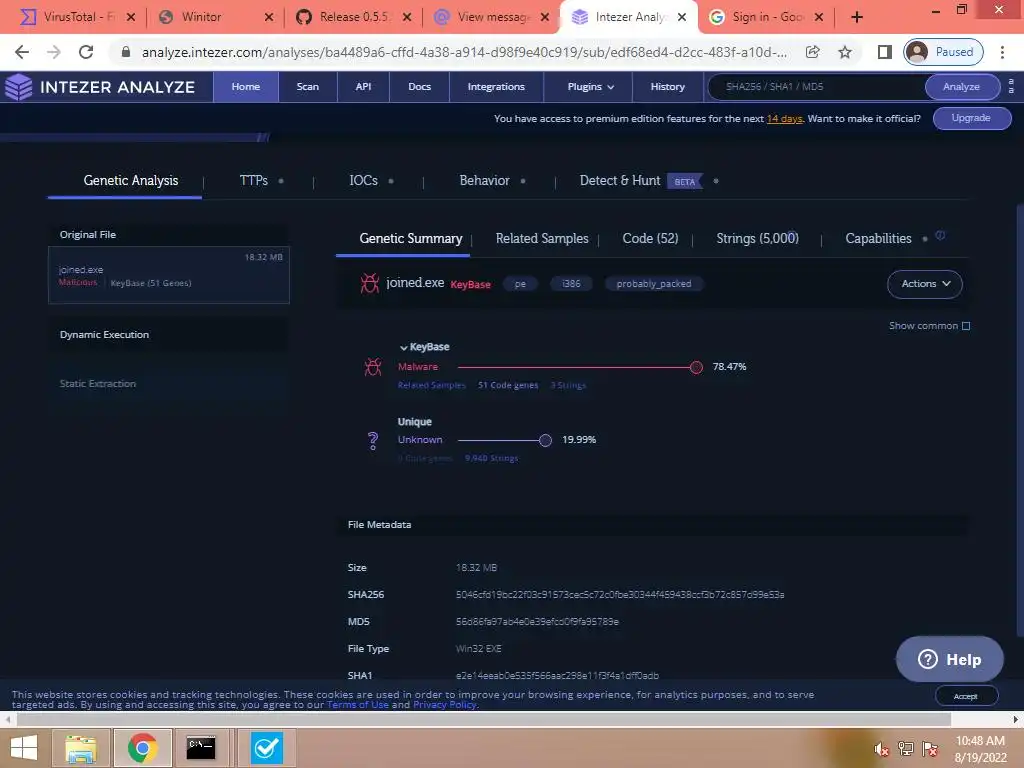Close the Sign in - Google tab
Screen dimensions: 1024x768
(x=819, y=17)
